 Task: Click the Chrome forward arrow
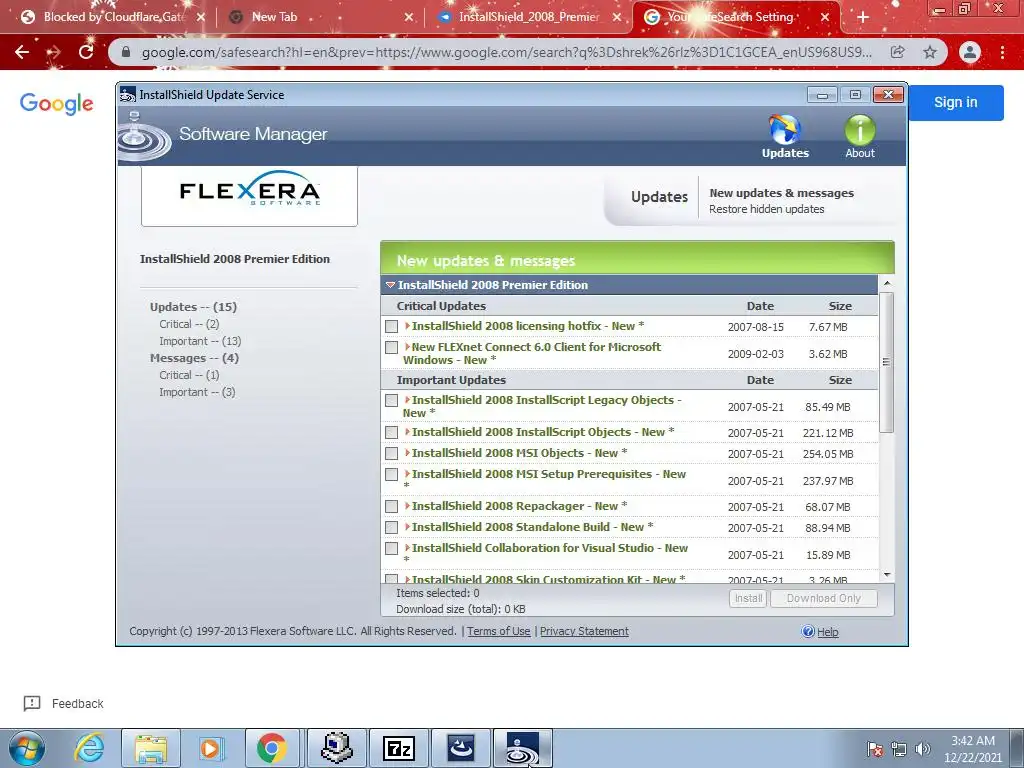[x=54, y=52]
